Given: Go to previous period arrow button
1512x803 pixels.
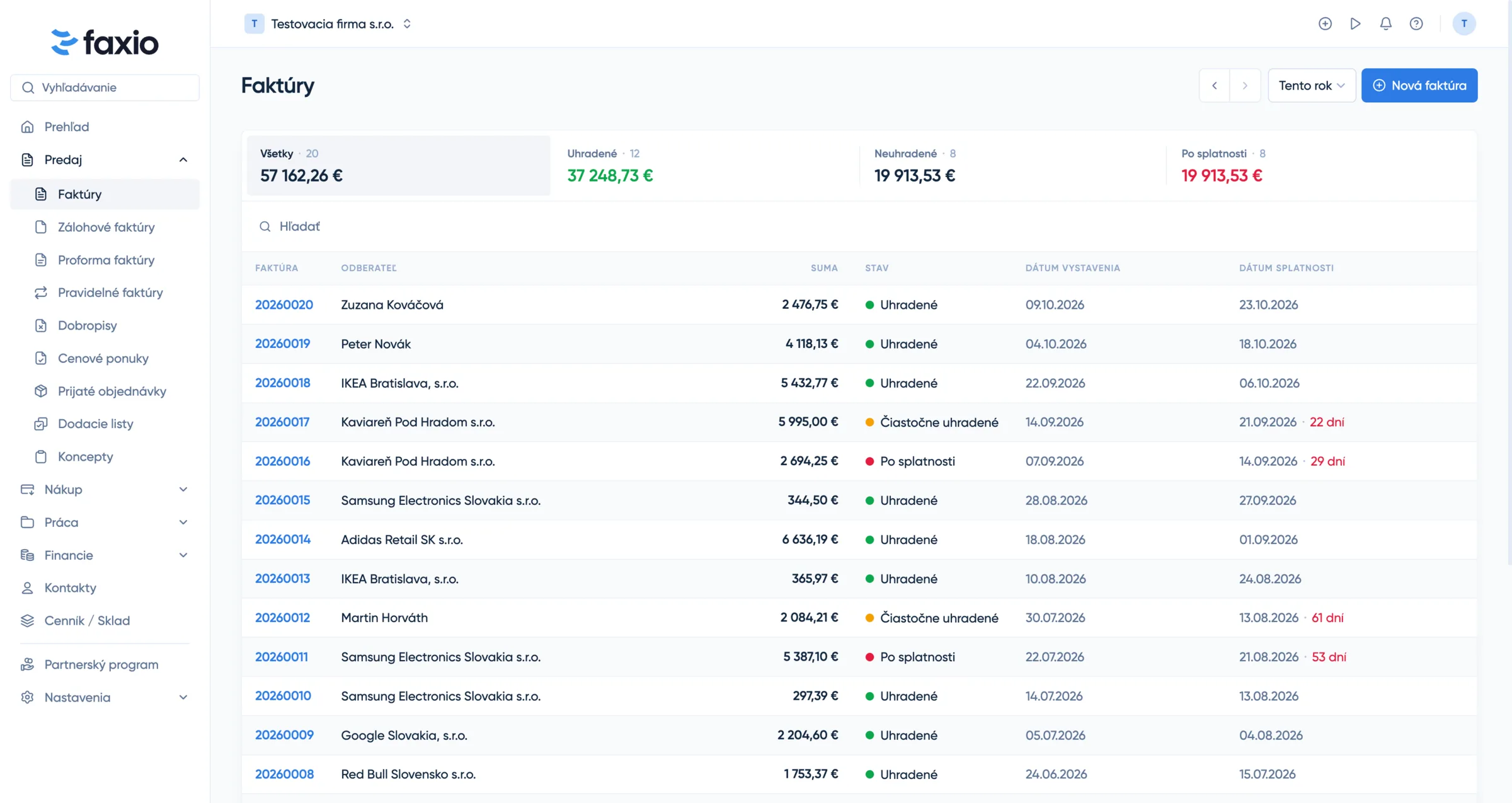Looking at the screenshot, I should [x=1215, y=85].
